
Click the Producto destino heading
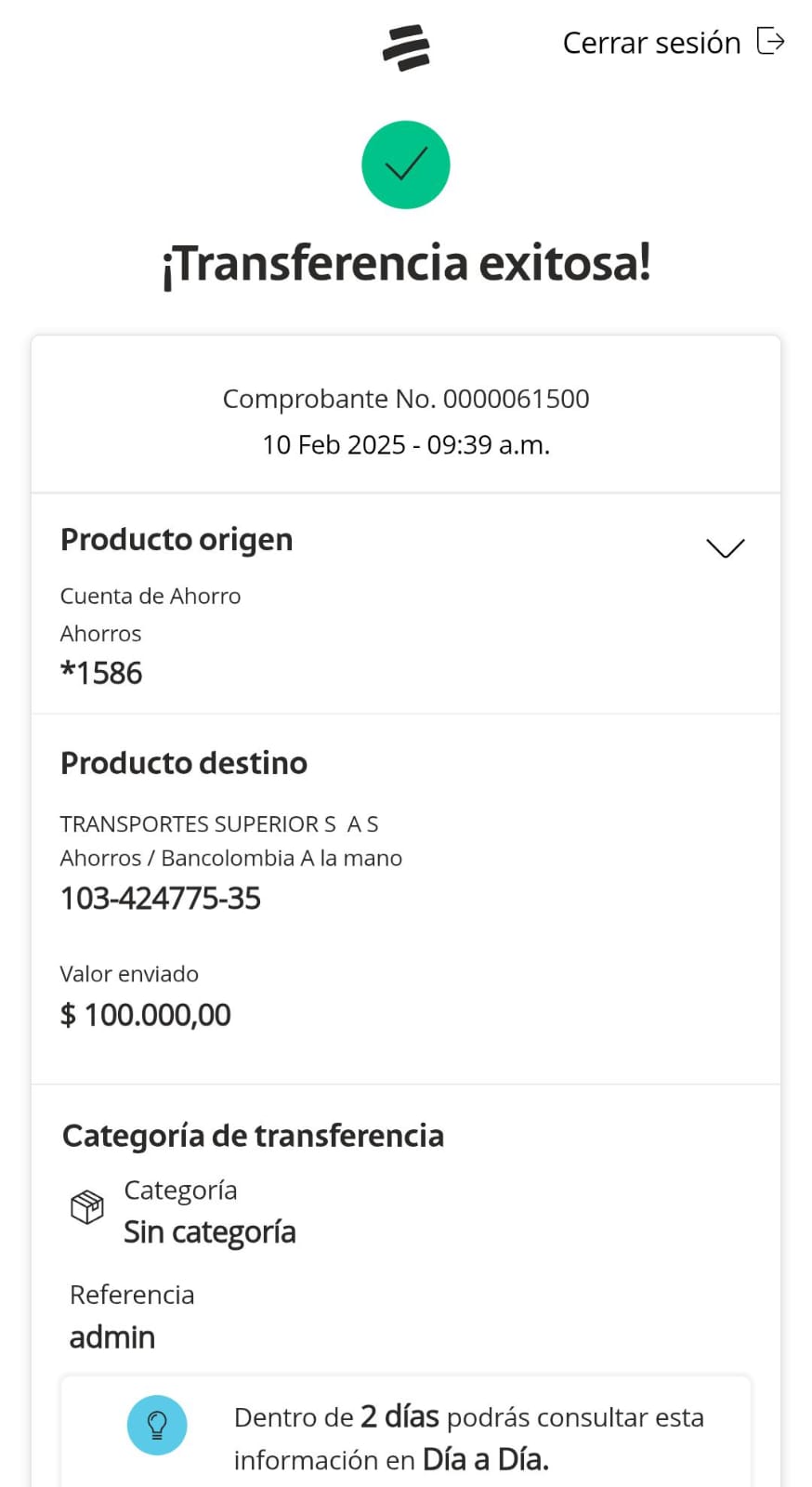coord(184,763)
